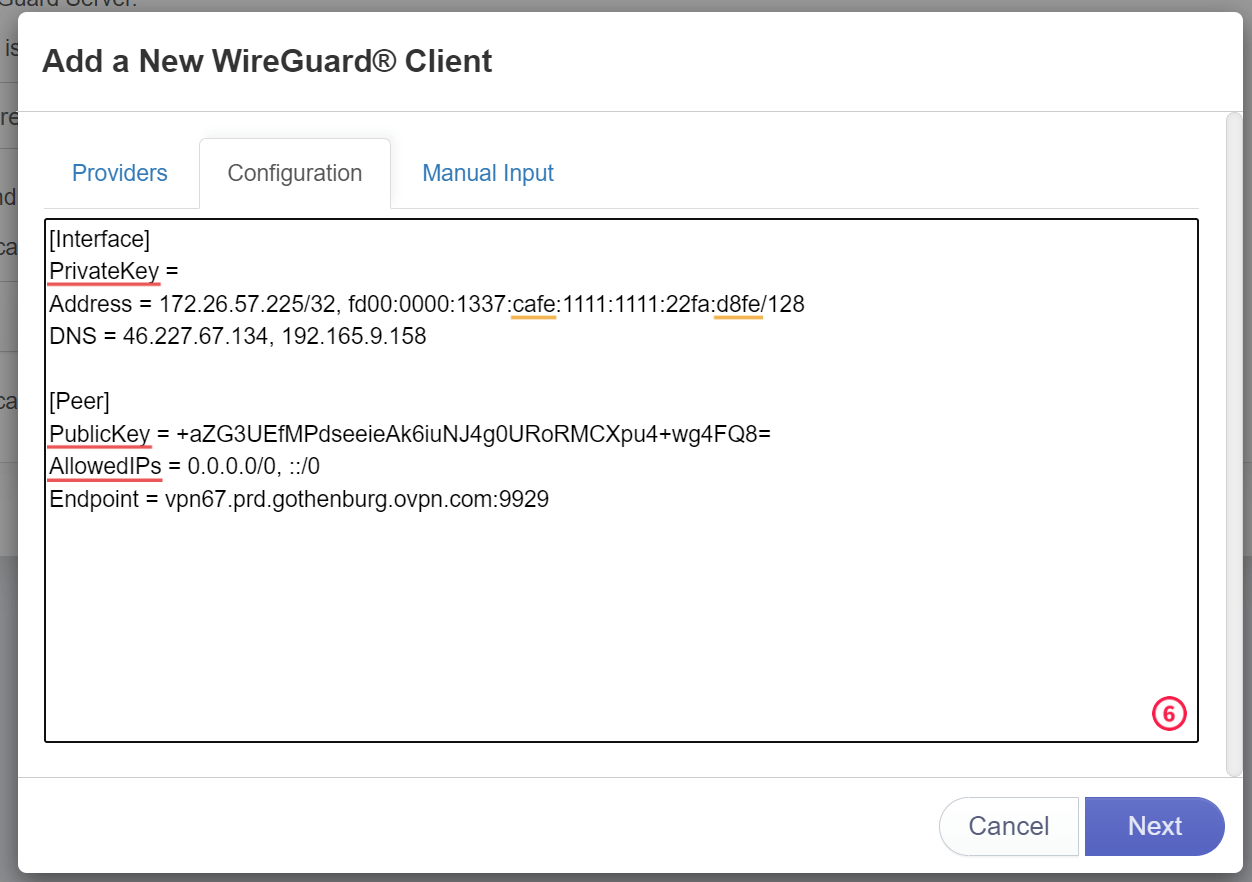This screenshot has width=1252, height=882.
Task: Switch to the Providers tab
Action: [x=120, y=173]
